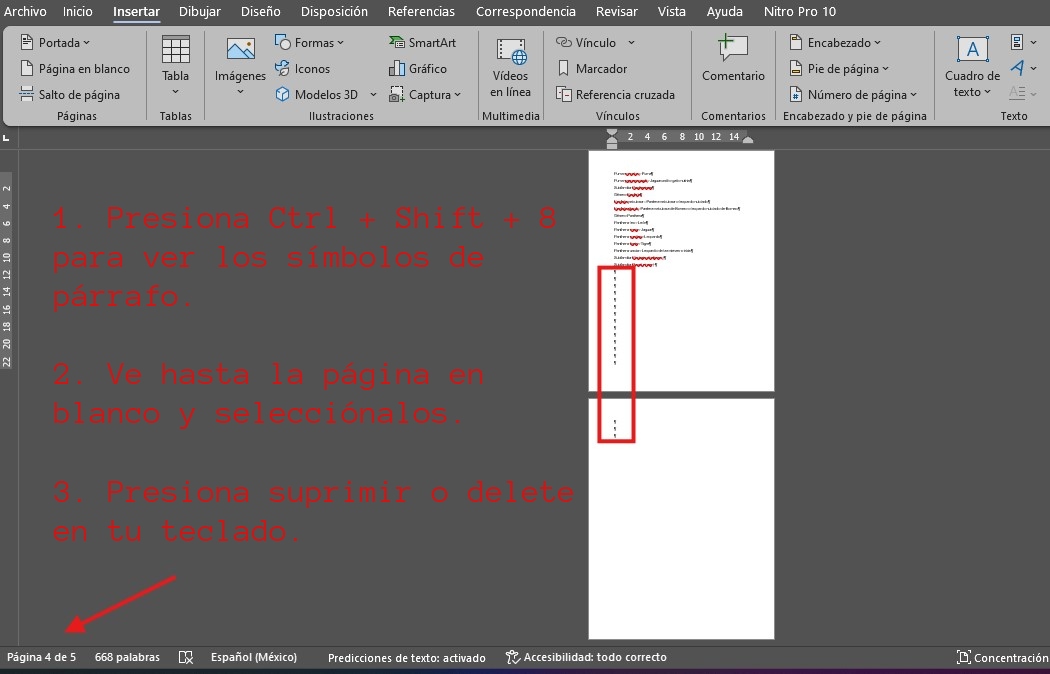The image size is (1050, 674).
Task: Click the Cuadro de texto icon
Action: coord(972,50)
